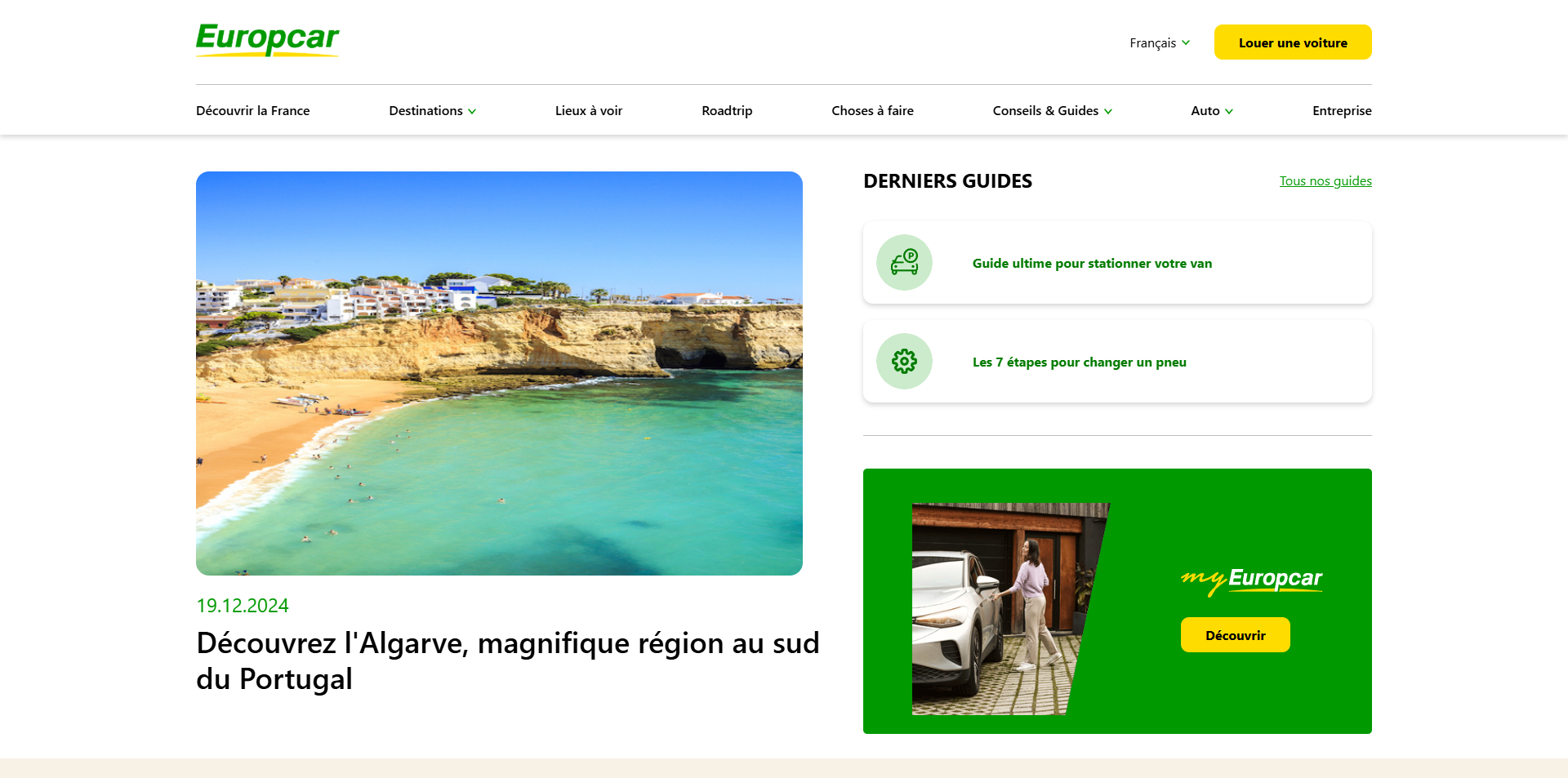Click the gear icon for tire guide

click(904, 362)
